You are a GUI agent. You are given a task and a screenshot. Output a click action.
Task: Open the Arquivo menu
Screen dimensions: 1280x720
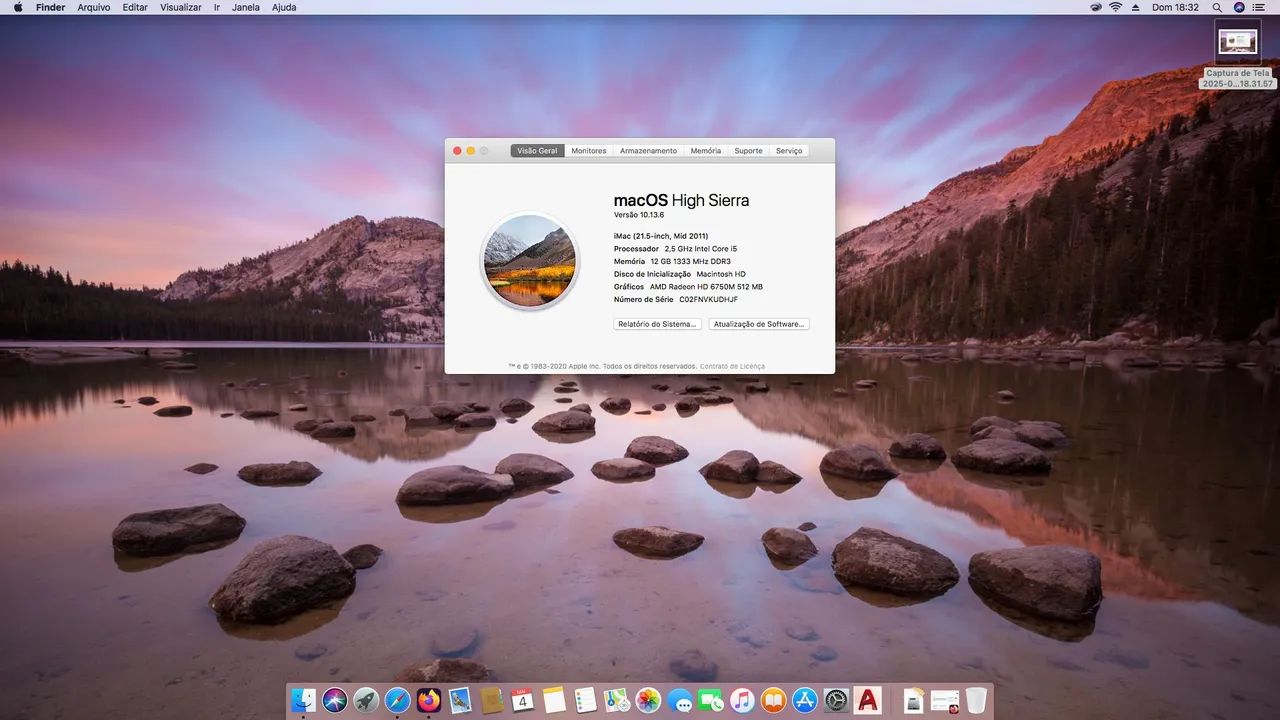[x=94, y=7]
